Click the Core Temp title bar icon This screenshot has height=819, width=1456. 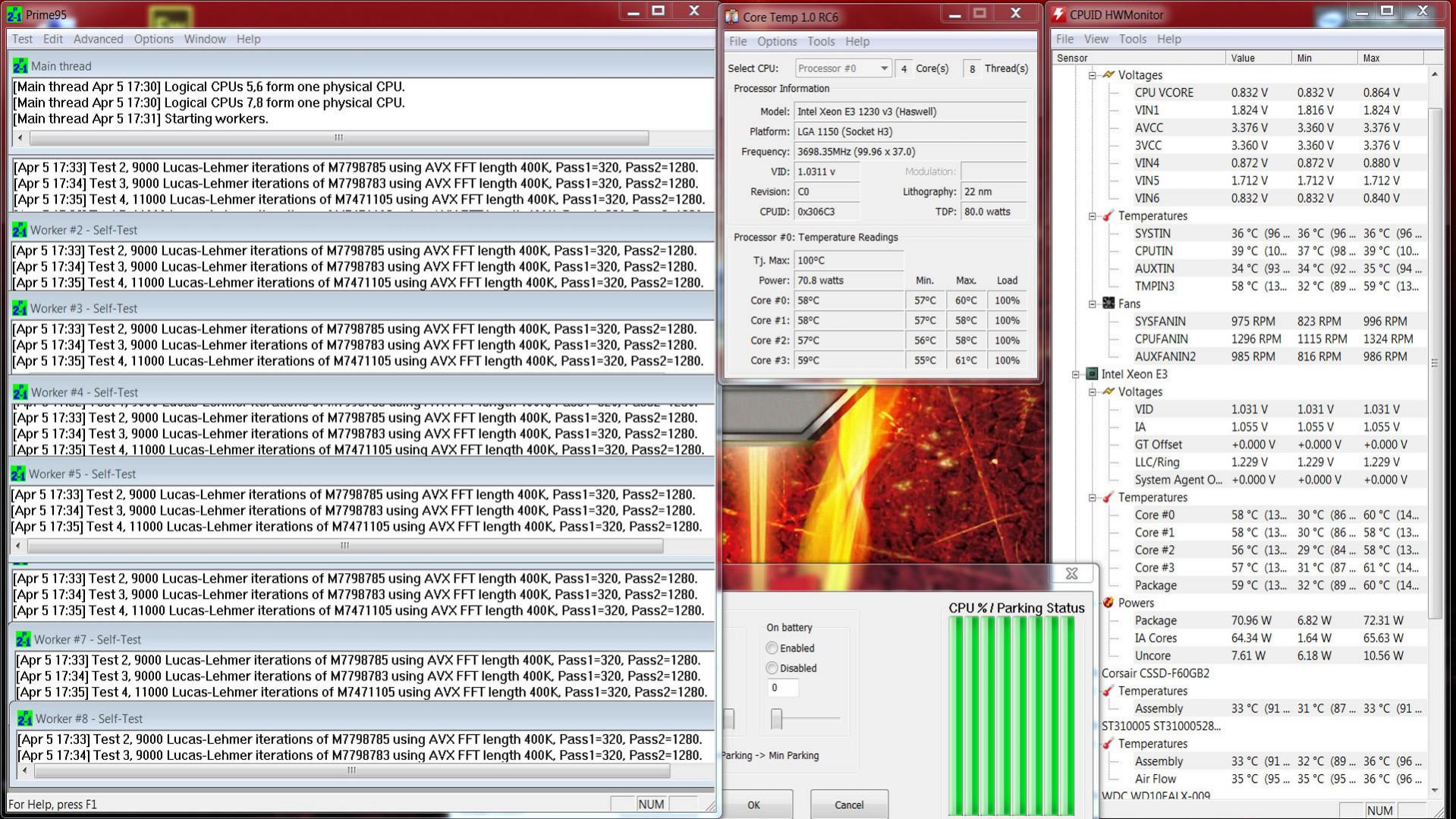(x=732, y=16)
